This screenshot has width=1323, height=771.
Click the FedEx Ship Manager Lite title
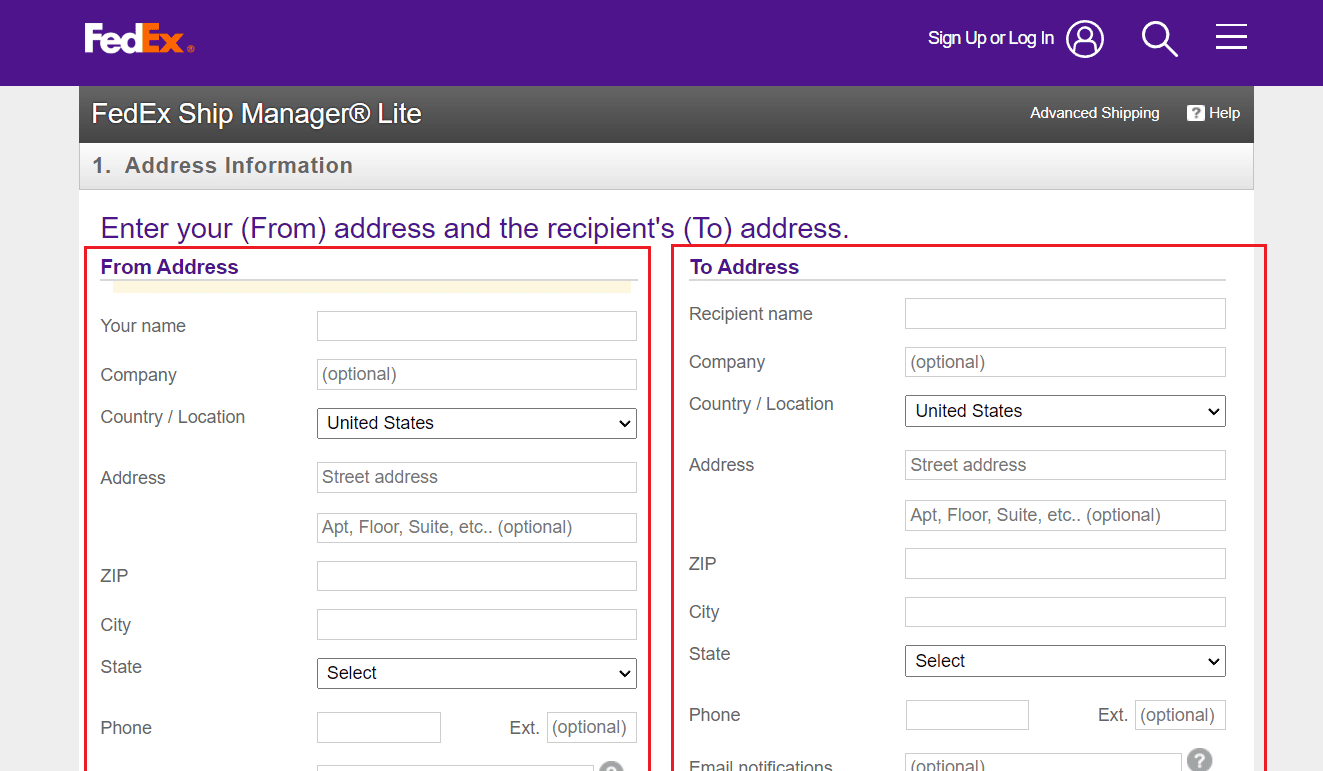256,114
